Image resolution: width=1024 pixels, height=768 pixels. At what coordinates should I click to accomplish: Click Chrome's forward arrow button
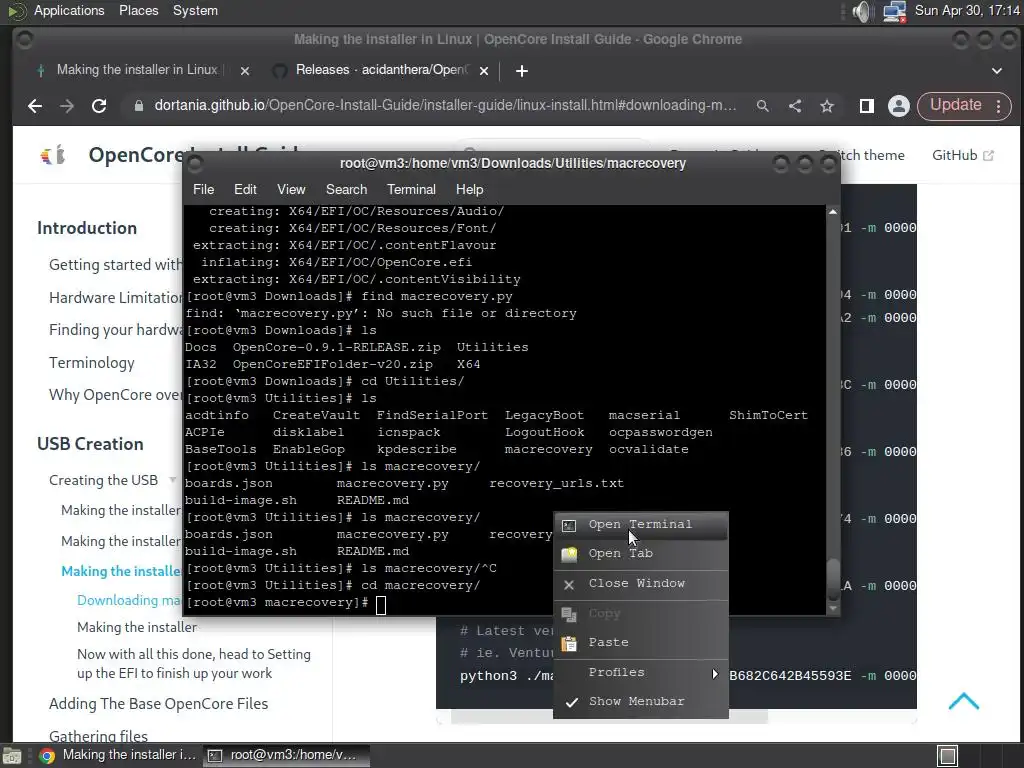[x=67, y=106]
